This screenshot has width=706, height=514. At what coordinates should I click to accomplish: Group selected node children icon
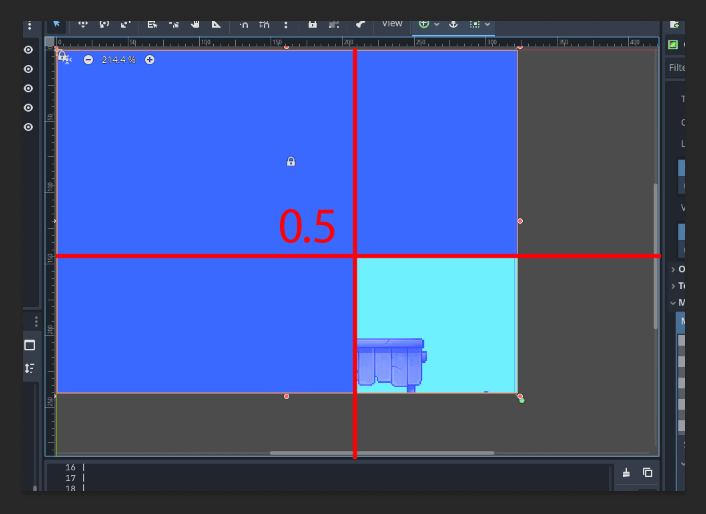pyautogui.click(x=334, y=24)
